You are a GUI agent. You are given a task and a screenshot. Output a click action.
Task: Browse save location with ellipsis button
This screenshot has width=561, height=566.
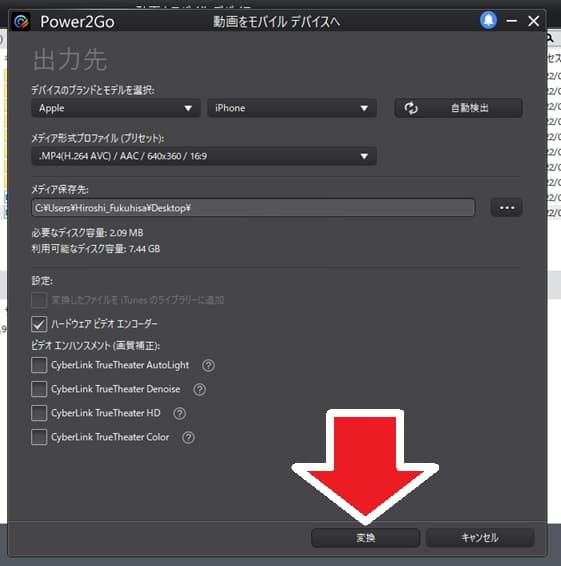(506, 208)
